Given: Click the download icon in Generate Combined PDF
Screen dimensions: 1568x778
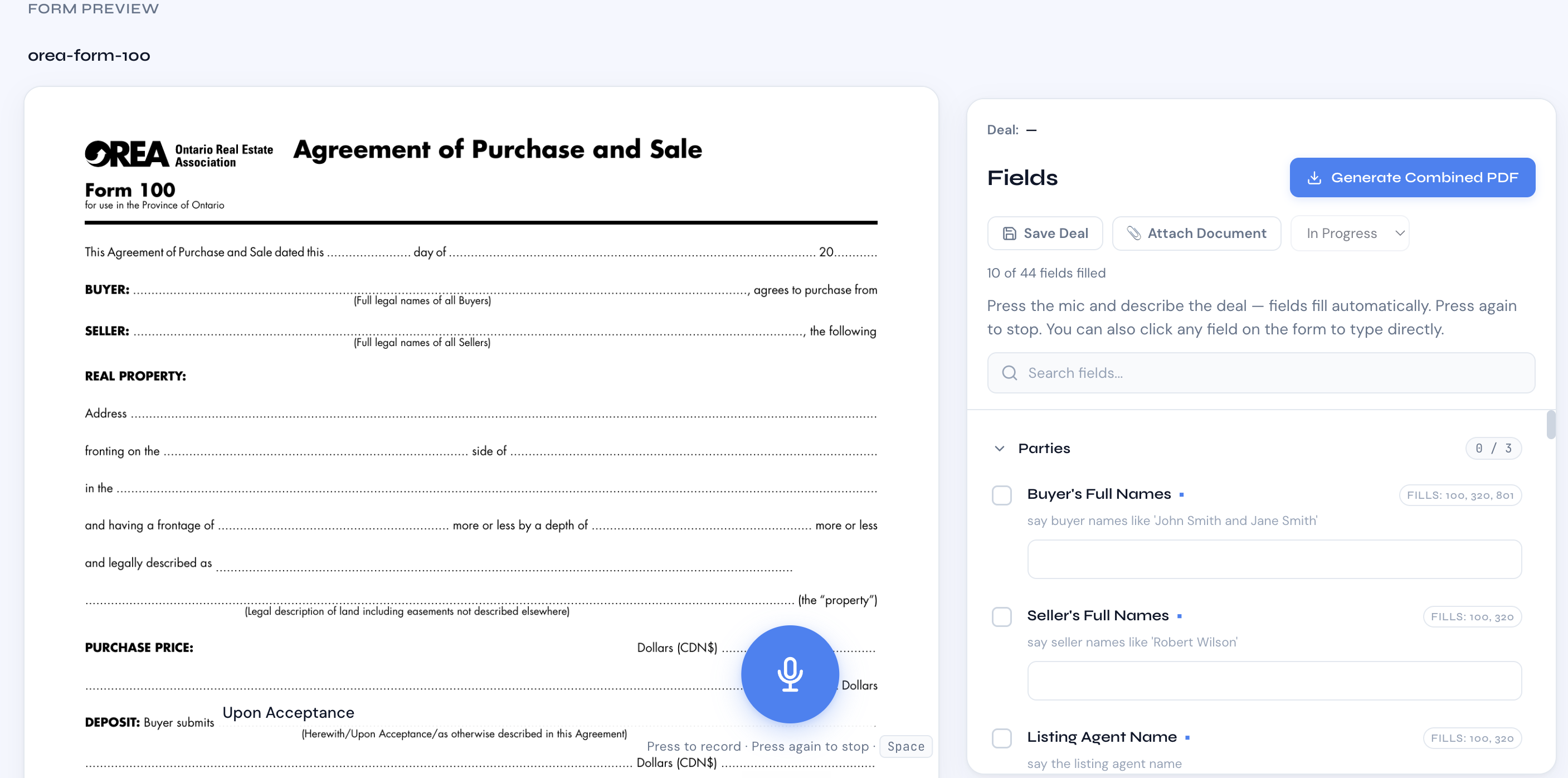Looking at the screenshot, I should (x=1314, y=178).
